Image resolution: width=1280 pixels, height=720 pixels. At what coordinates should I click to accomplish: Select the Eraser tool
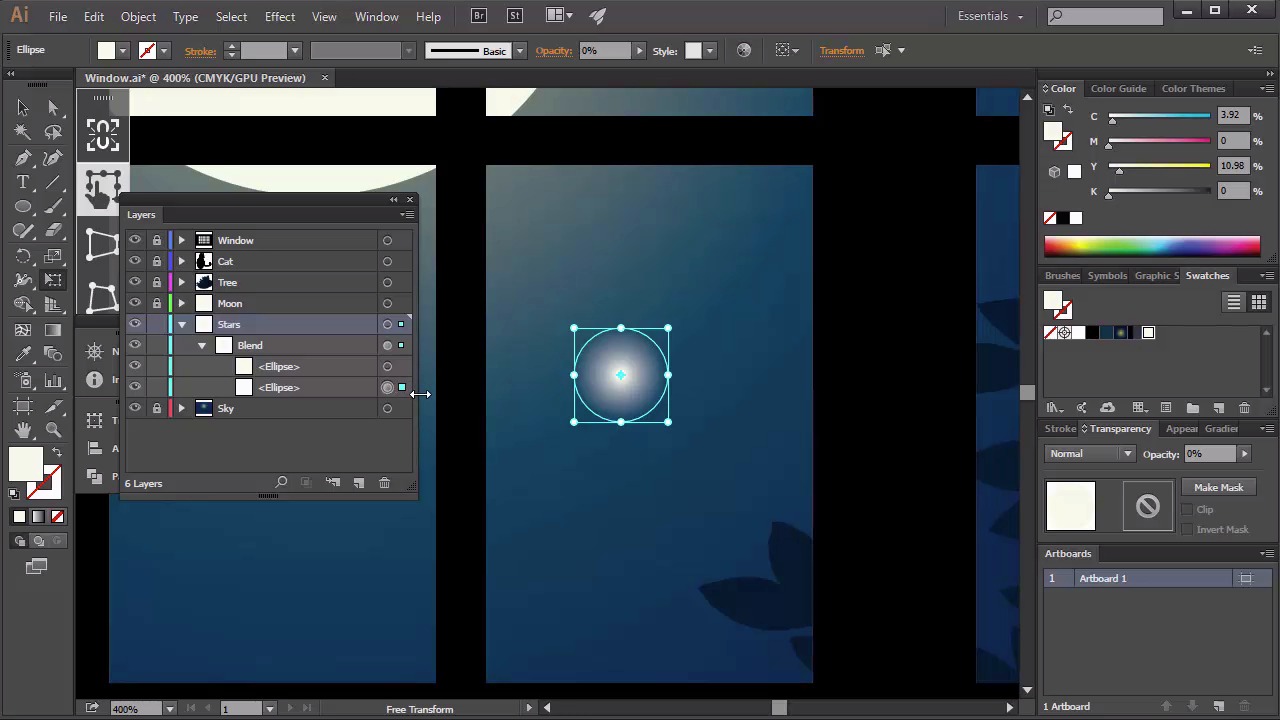(54, 231)
